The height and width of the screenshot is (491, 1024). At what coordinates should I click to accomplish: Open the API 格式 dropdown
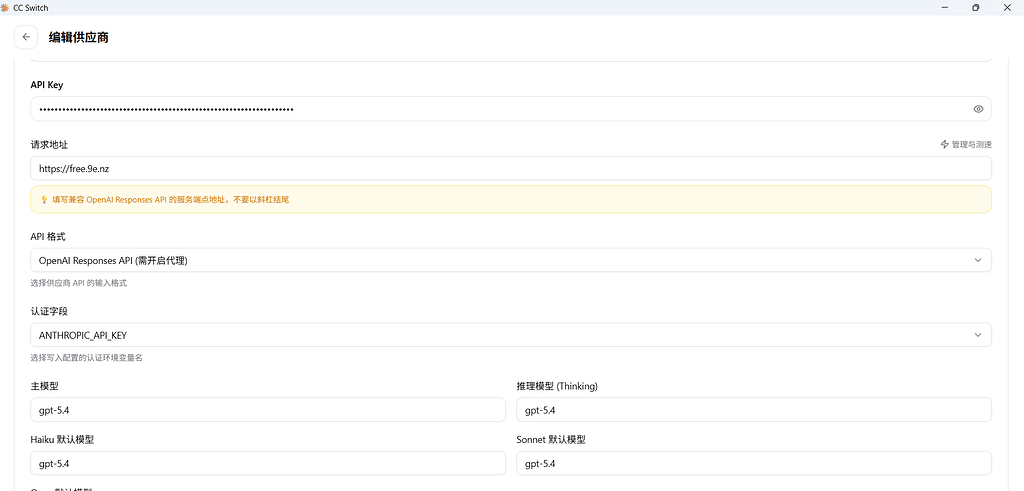click(511, 260)
